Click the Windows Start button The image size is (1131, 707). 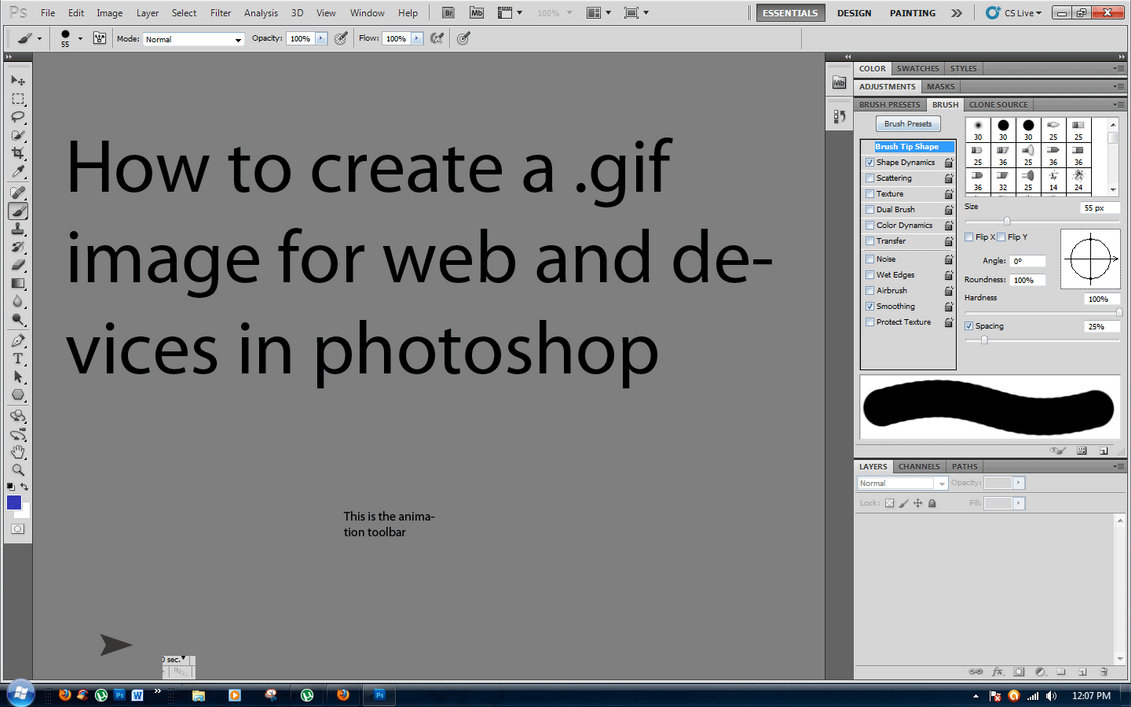click(19, 694)
